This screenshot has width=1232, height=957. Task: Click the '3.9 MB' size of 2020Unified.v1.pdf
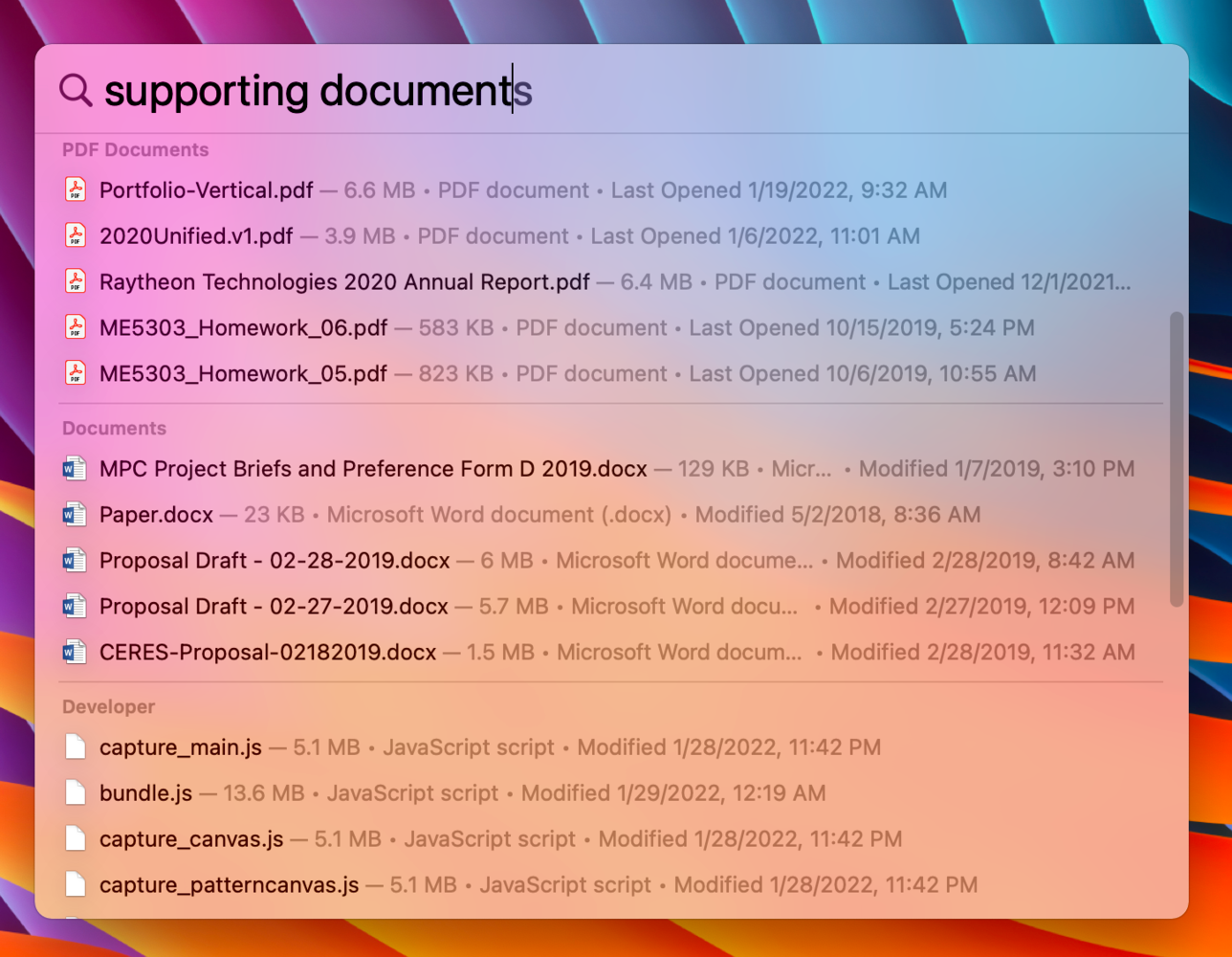point(360,235)
